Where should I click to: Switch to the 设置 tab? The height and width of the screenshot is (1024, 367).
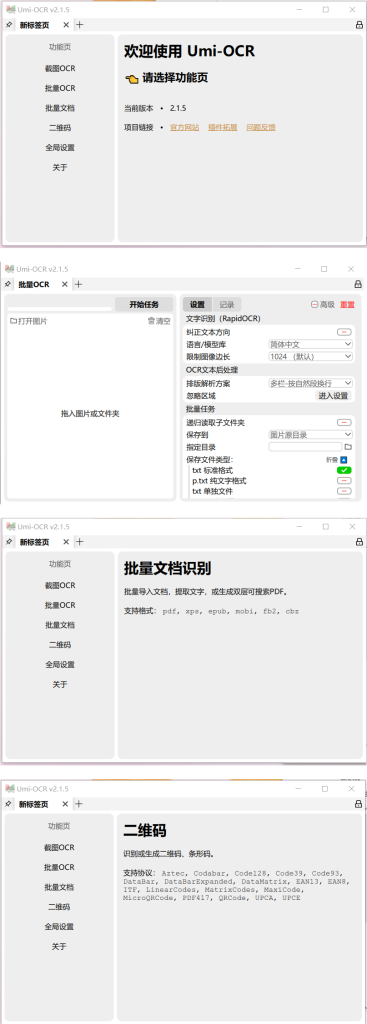[197, 304]
